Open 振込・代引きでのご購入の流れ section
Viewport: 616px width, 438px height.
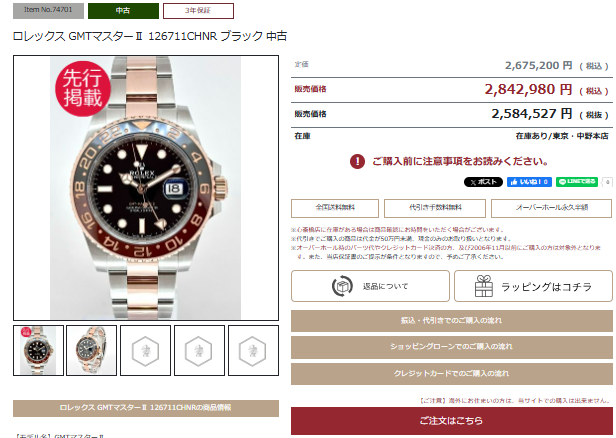[x=452, y=321]
